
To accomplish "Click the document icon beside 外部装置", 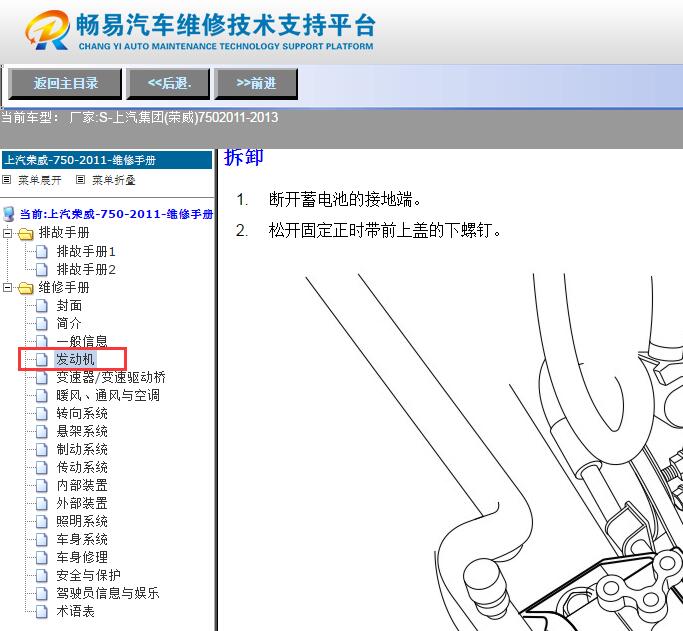I will 42,503.
